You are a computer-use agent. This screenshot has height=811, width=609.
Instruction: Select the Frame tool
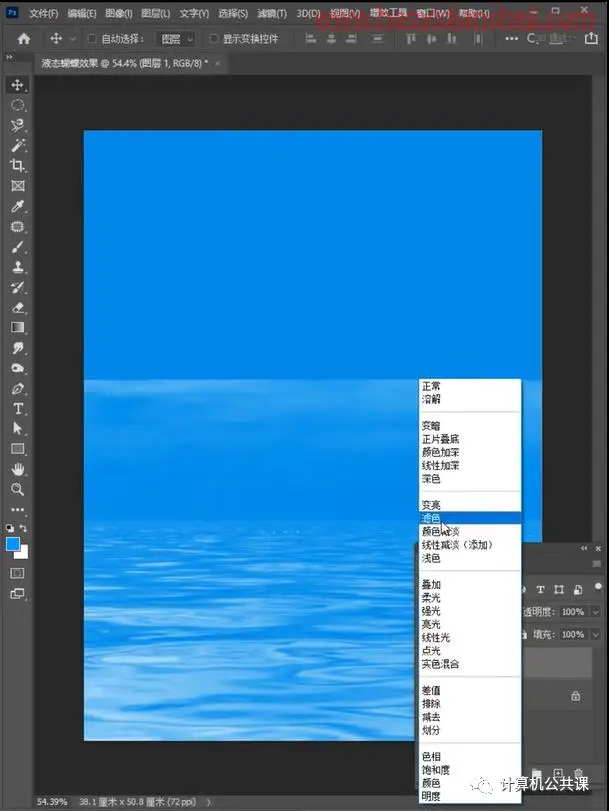point(18,186)
